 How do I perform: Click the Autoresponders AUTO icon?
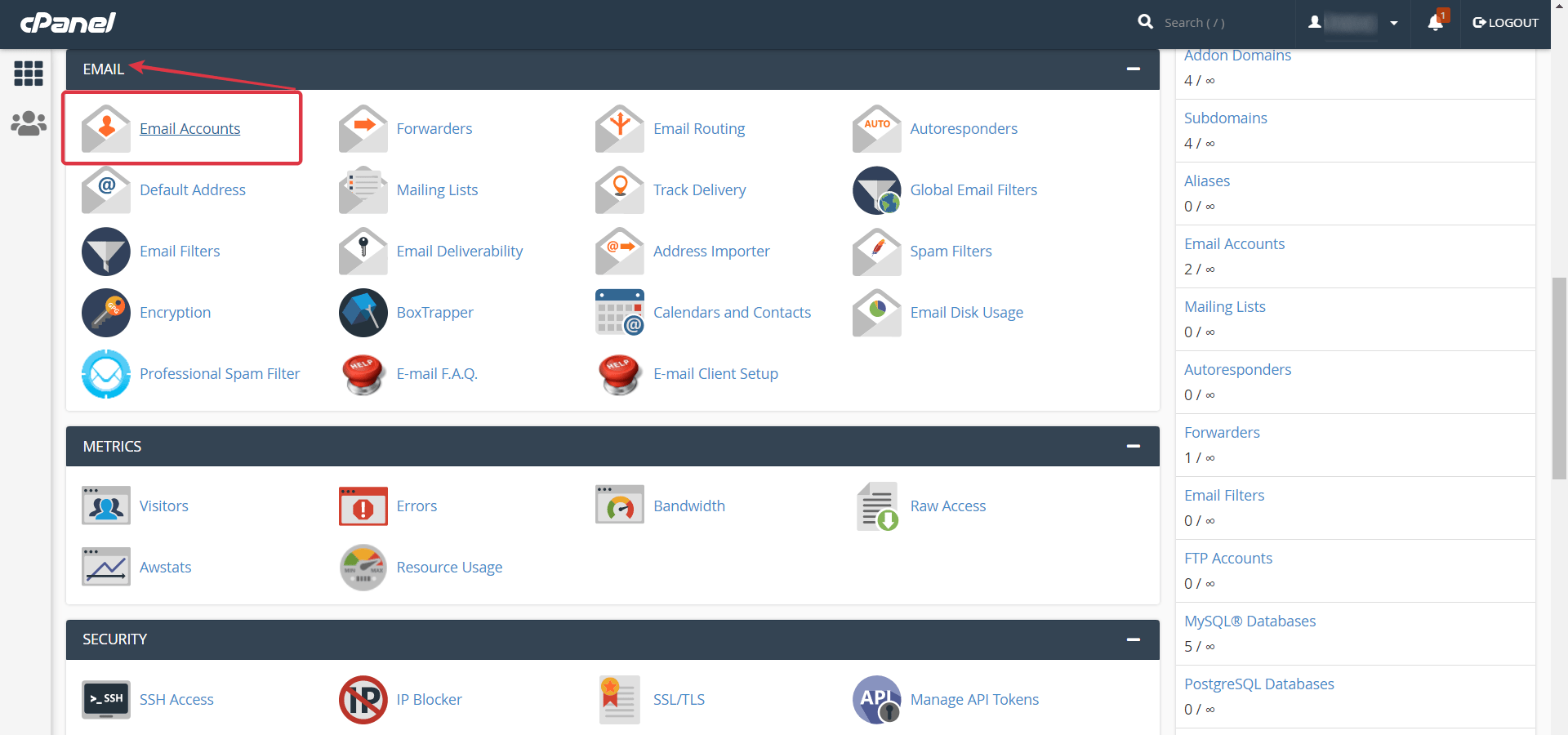pos(877,129)
